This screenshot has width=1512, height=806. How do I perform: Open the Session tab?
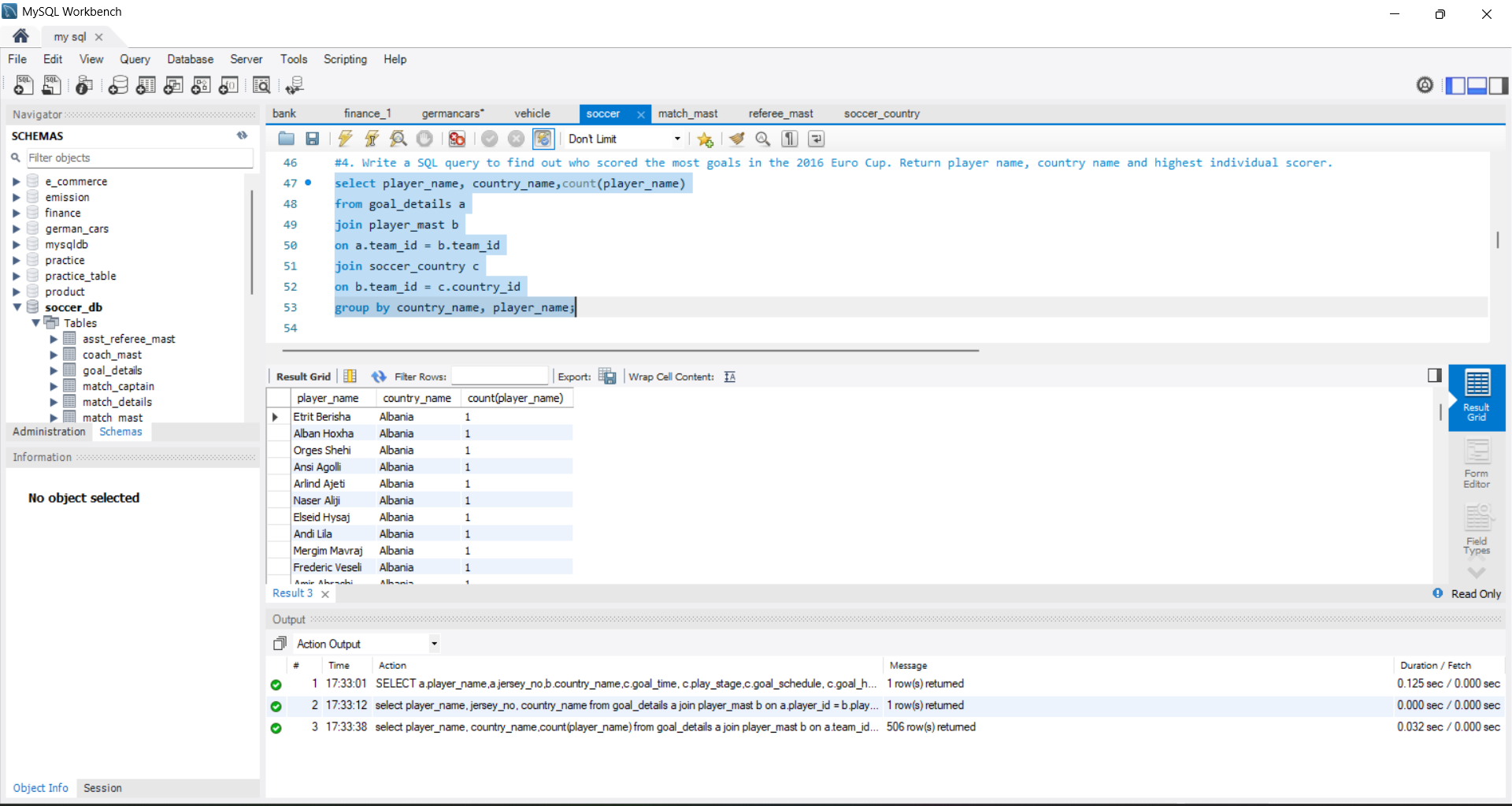[x=102, y=788]
